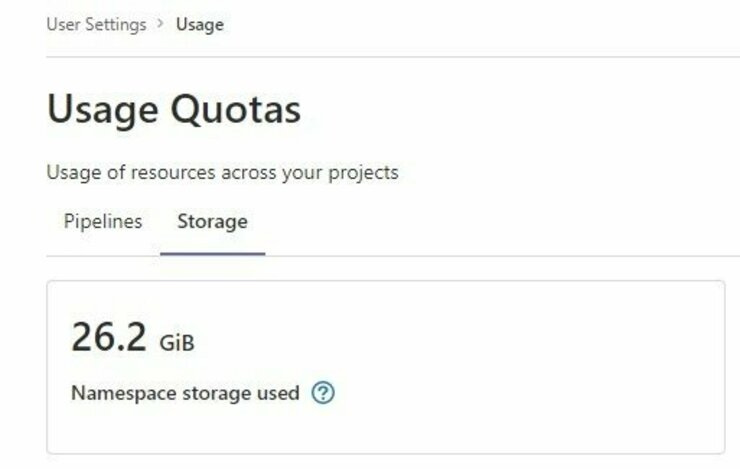Switch to the Pipelines tab

[x=103, y=221]
